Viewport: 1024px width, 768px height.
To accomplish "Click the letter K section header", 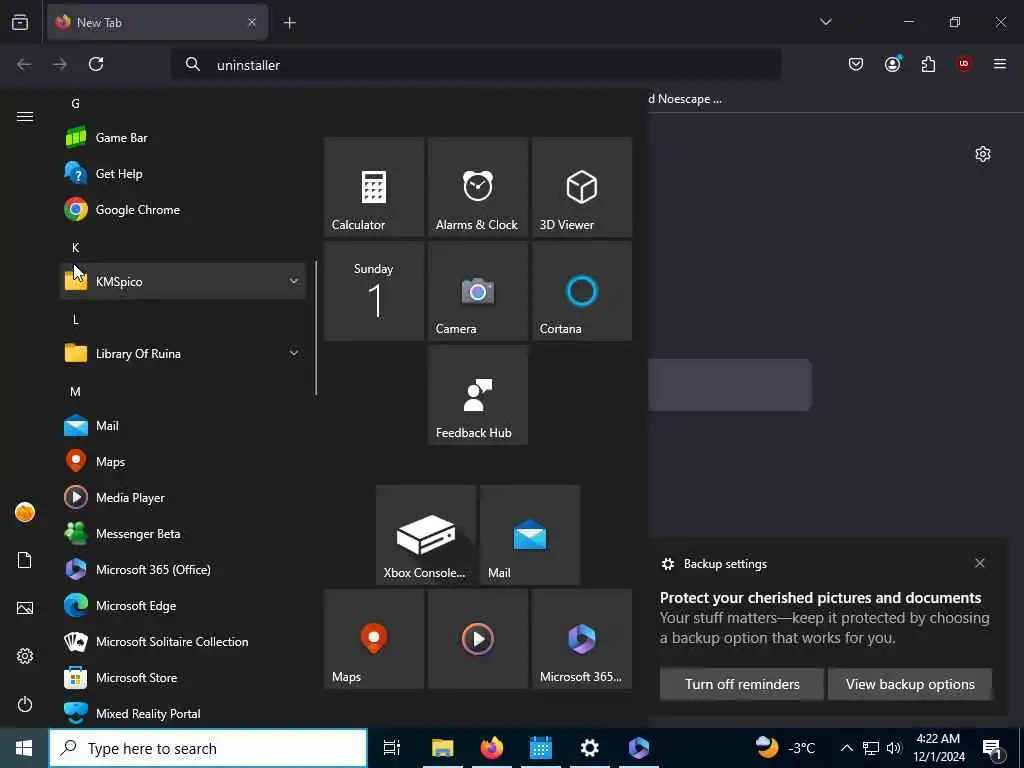I will click(x=76, y=248).
